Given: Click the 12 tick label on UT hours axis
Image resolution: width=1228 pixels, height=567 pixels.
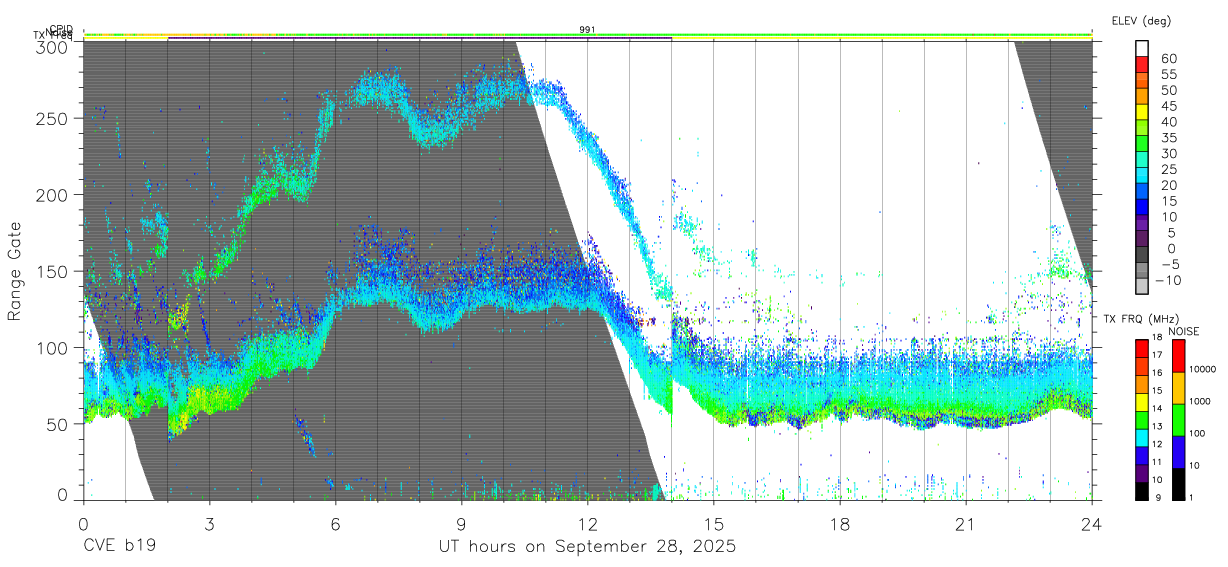Looking at the screenshot, I should [x=587, y=523].
